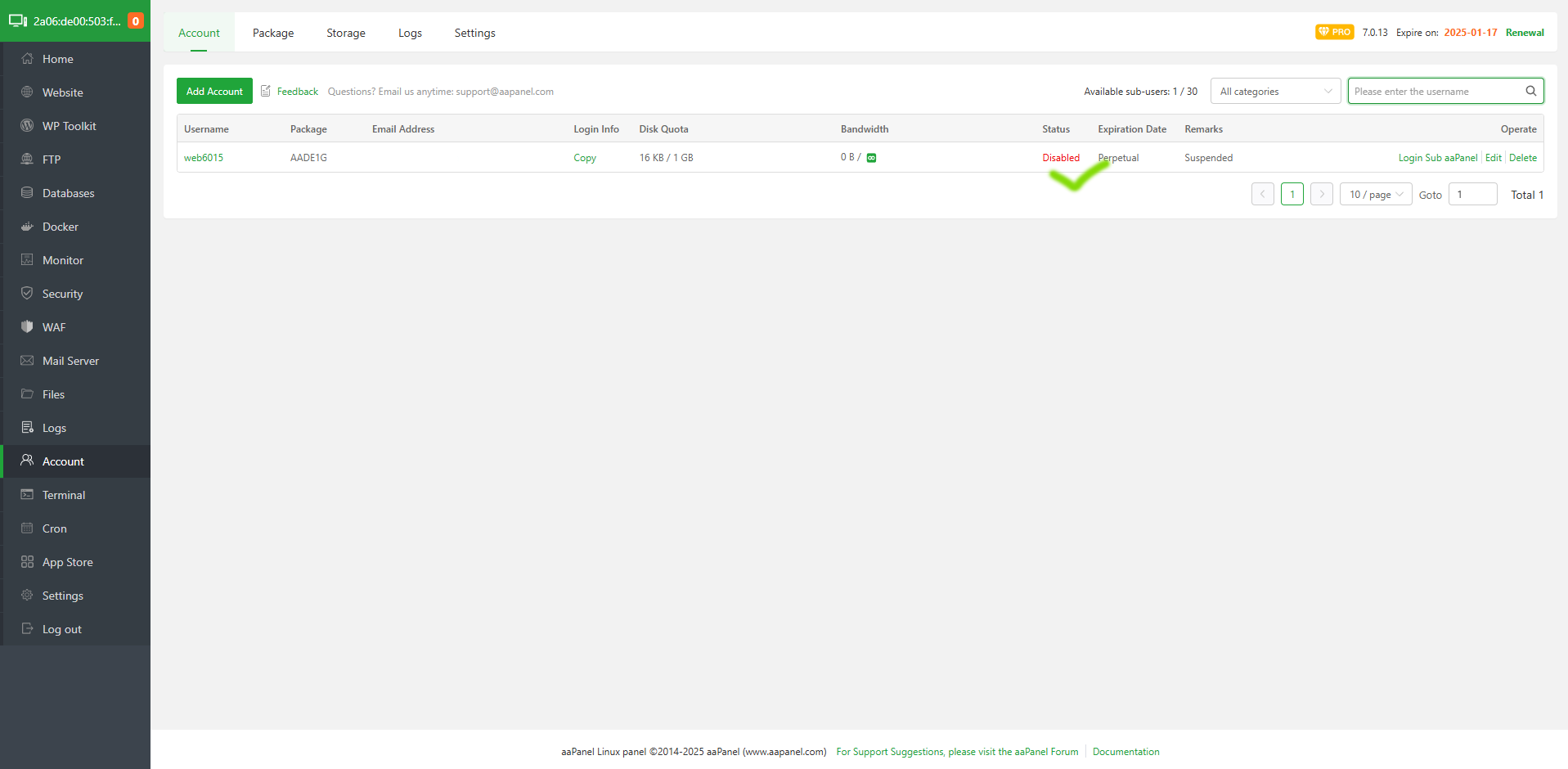Open the Terminal console icon
This screenshot has width=1568, height=769.
27,495
